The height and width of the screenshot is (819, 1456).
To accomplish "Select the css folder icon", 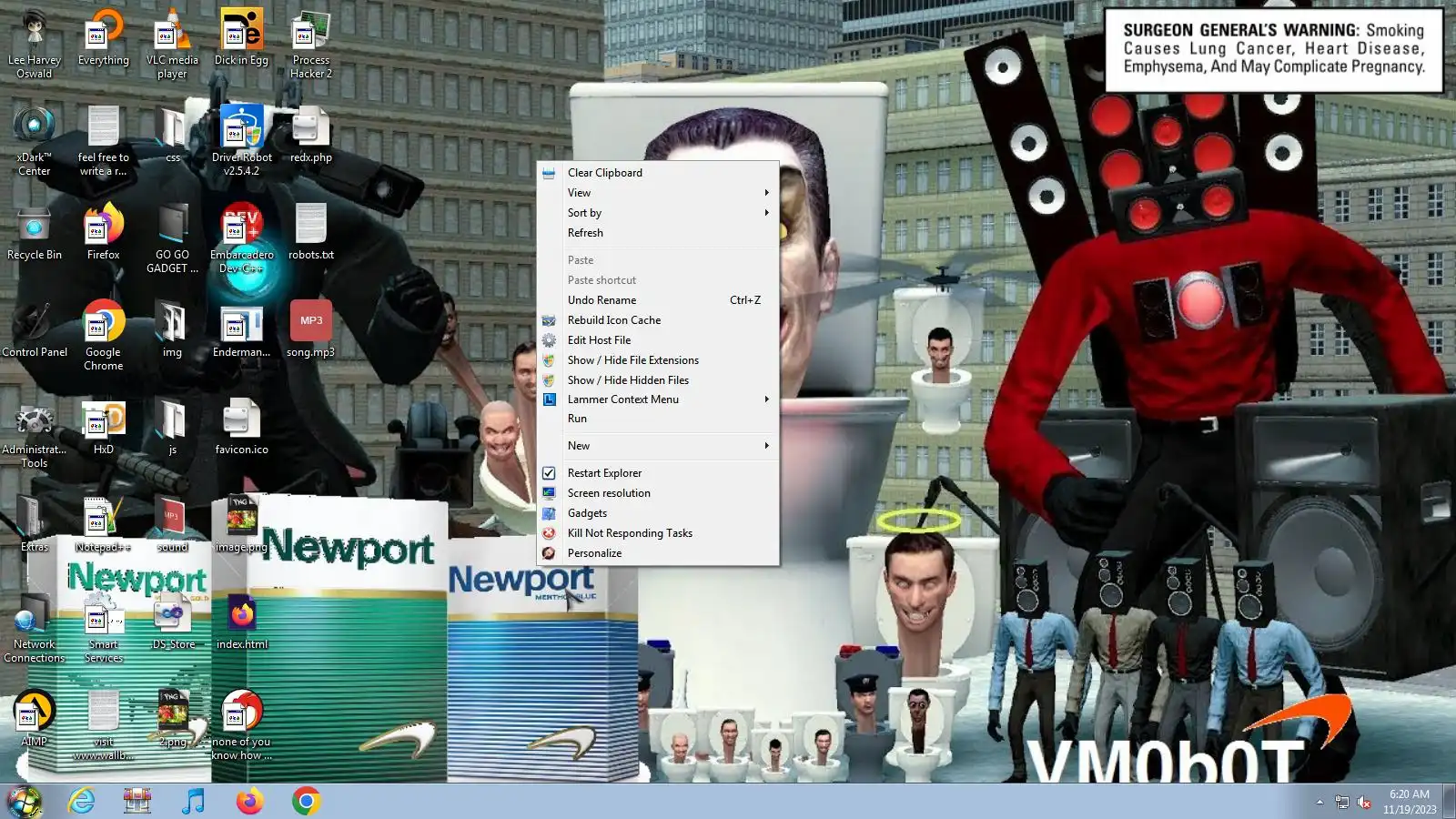I will [x=173, y=135].
